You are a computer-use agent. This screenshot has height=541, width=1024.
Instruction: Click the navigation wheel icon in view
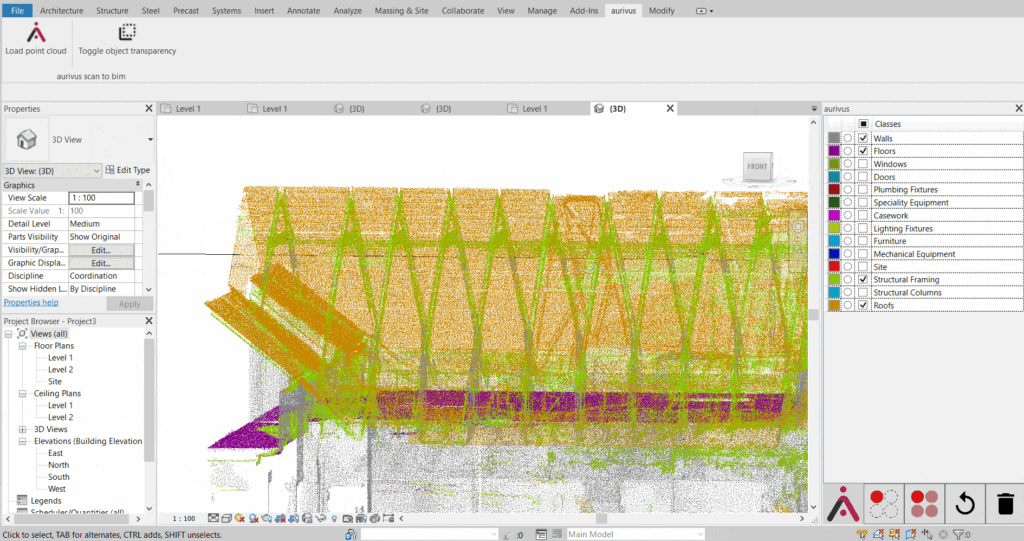[798, 227]
